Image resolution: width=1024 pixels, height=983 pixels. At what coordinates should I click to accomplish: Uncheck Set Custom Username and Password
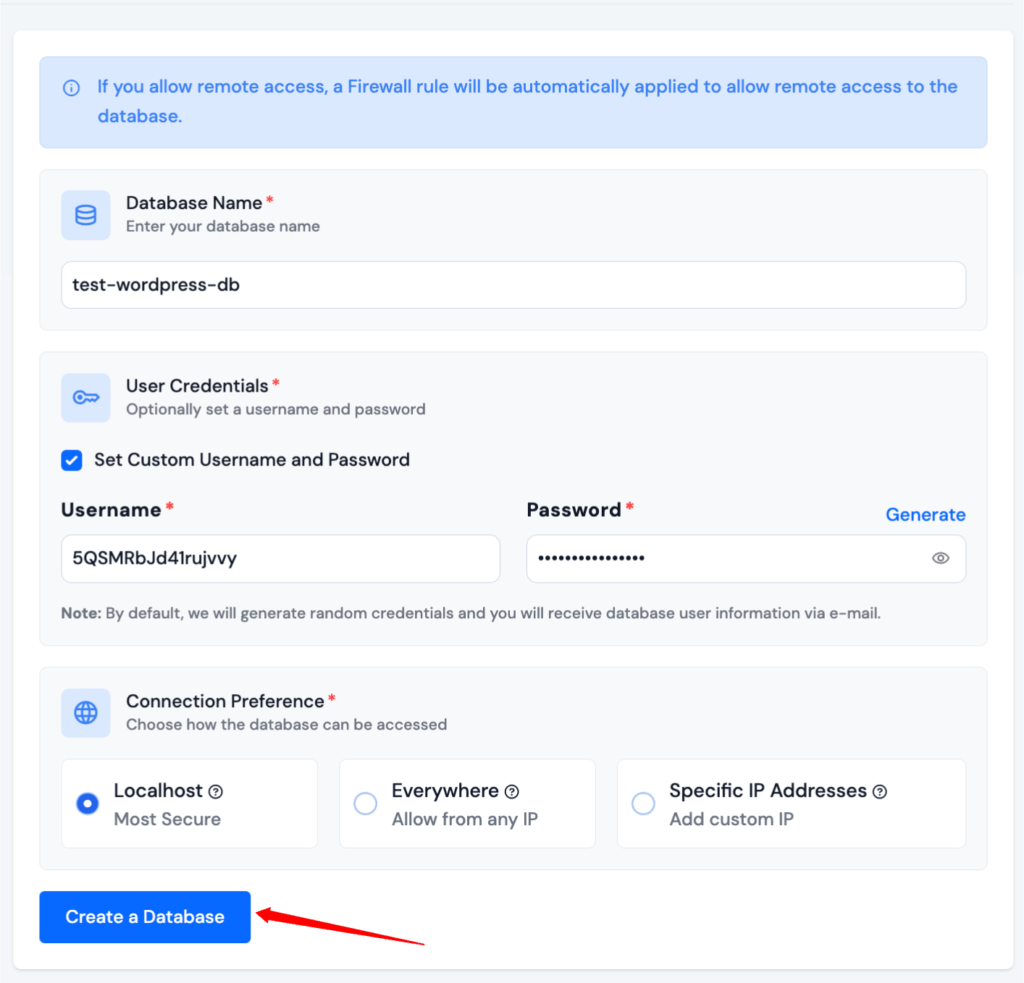pyautogui.click(x=72, y=460)
